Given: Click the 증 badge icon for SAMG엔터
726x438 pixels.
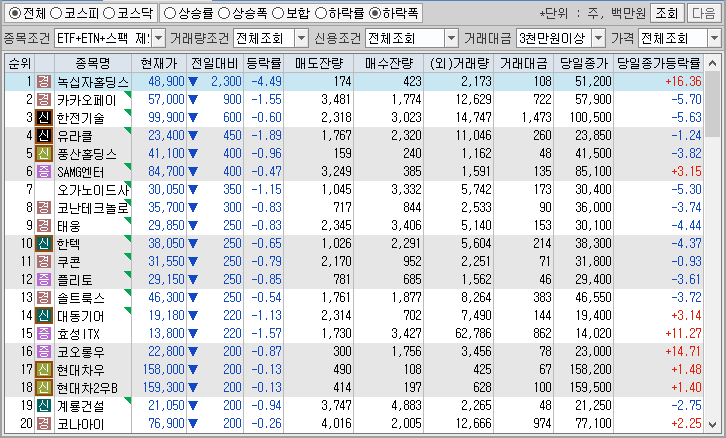Looking at the screenshot, I should click(x=44, y=171).
